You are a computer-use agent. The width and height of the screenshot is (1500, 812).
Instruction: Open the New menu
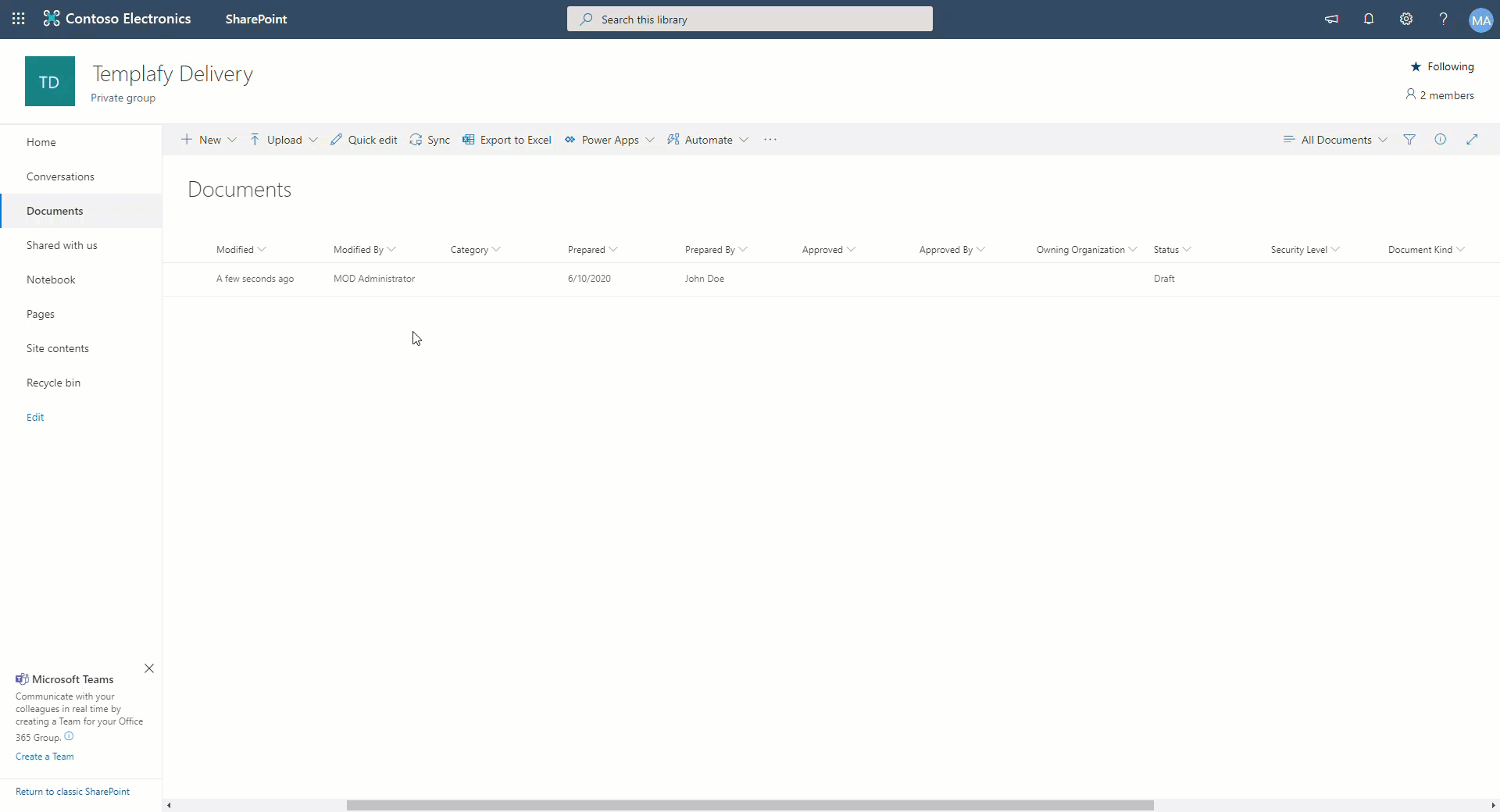point(209,140)
